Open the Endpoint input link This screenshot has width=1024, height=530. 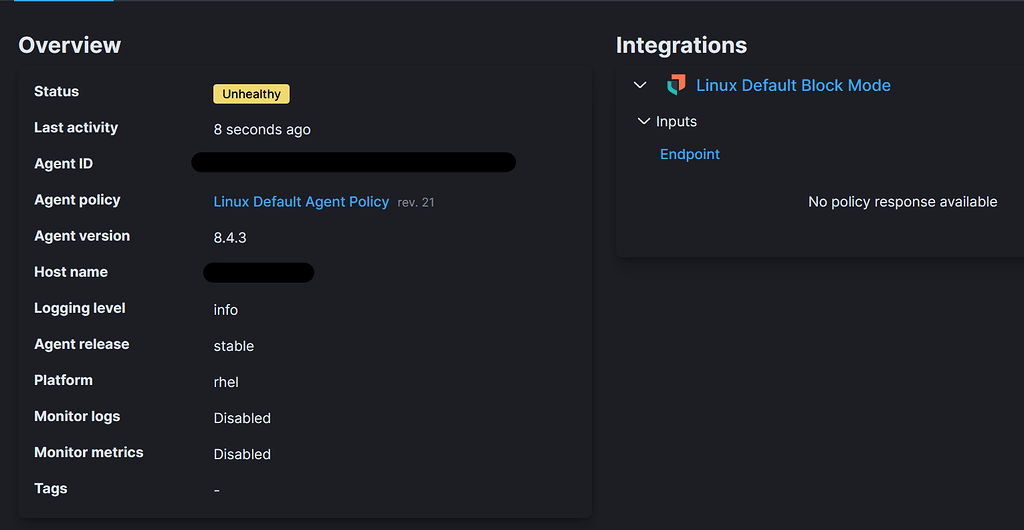coord(690,154)
